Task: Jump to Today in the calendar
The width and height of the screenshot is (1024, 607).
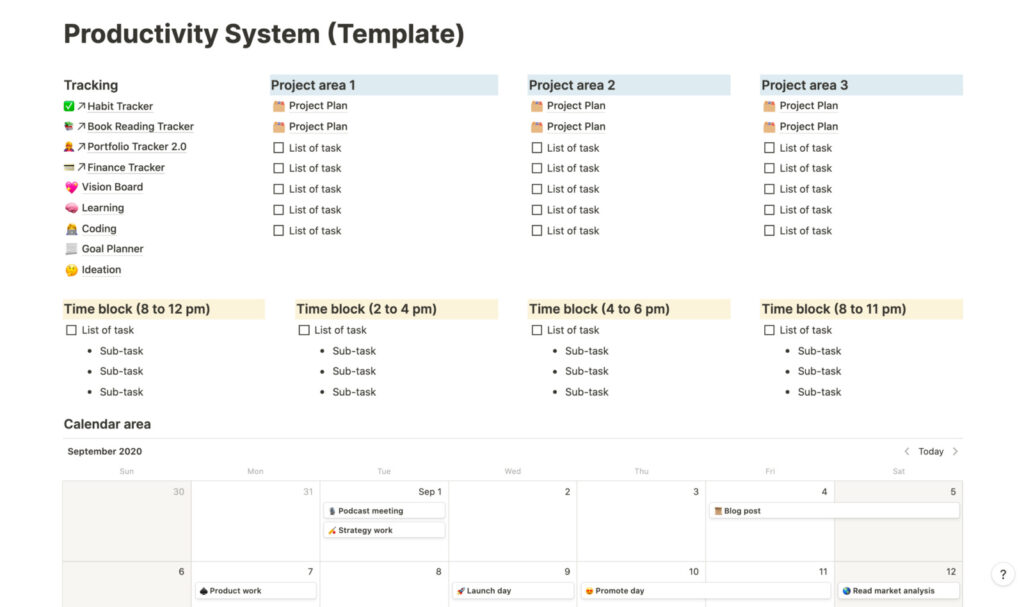Action: [931, 451]
